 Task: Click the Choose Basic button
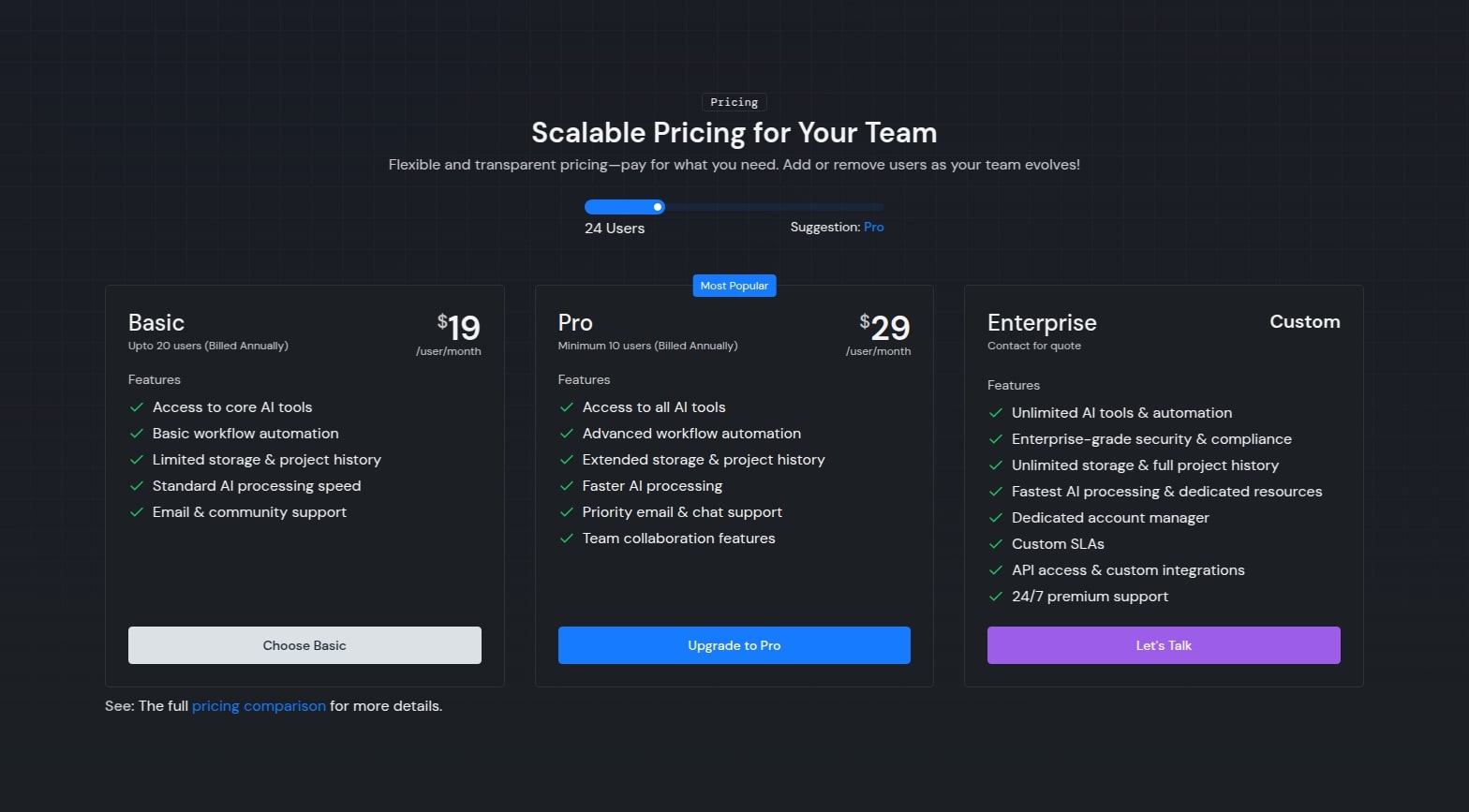304,645
